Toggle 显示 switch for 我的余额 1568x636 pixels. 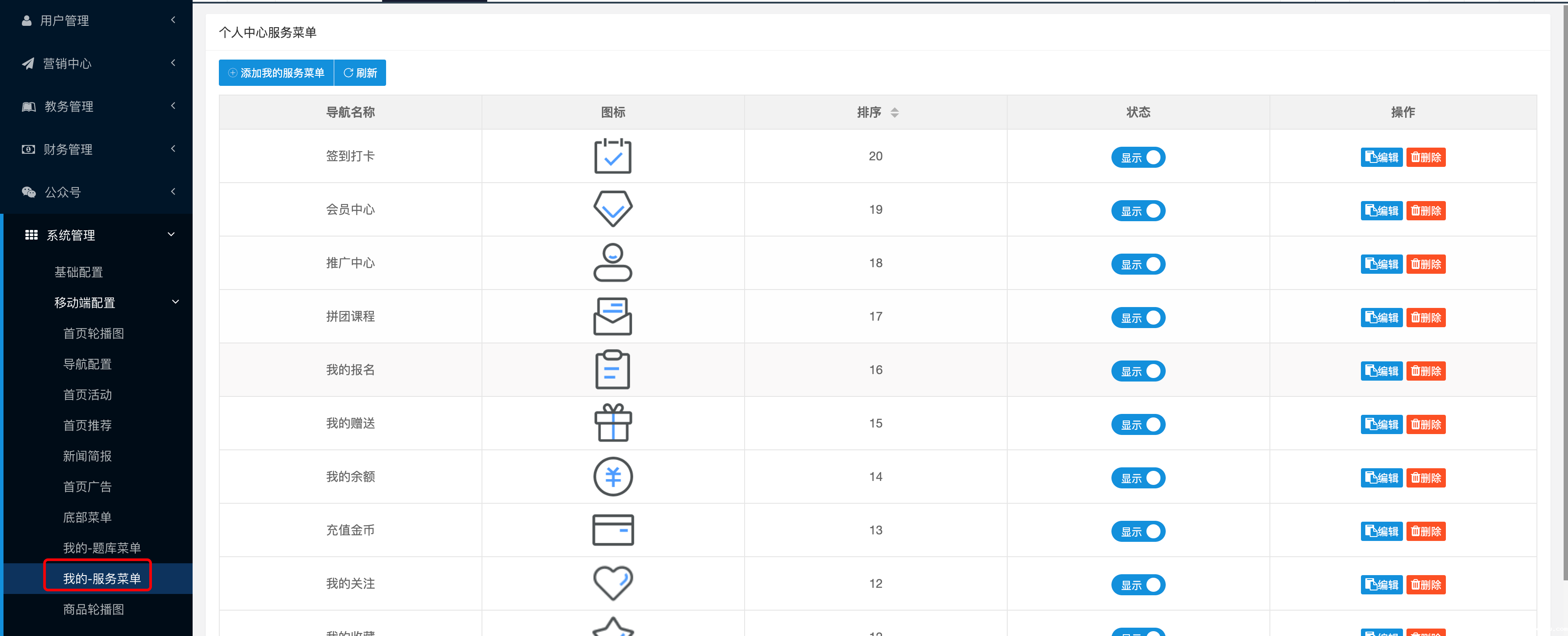(1138, 477)
